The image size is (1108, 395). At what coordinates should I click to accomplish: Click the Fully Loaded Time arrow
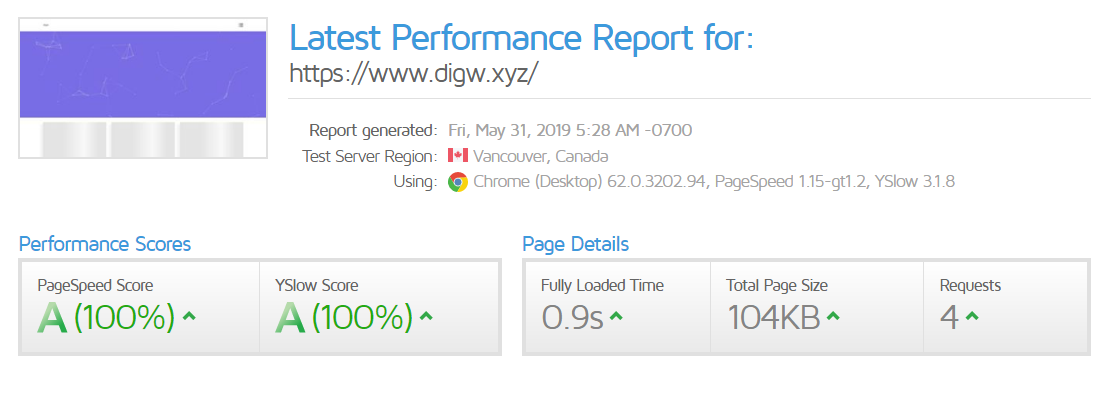[x=616, y=317]
